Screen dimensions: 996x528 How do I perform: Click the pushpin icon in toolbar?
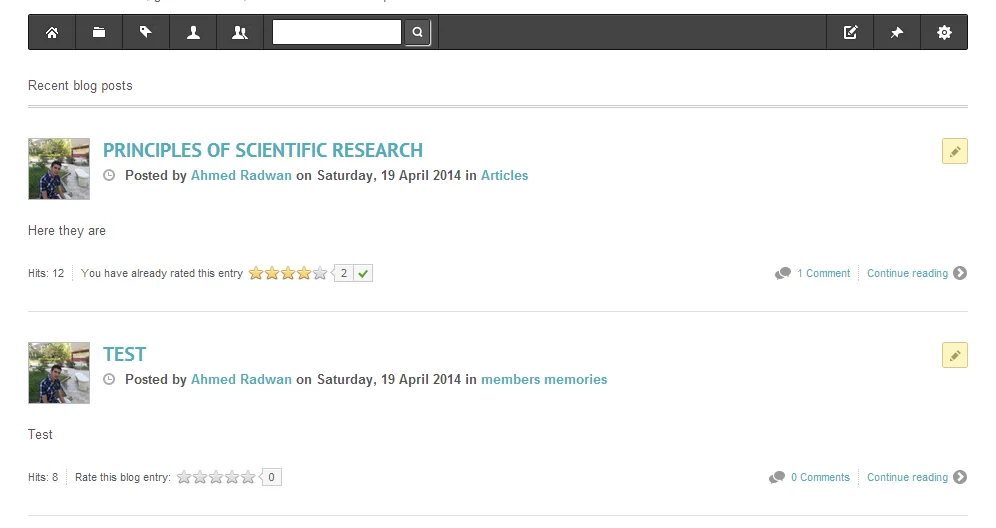(x=897, y=33)
